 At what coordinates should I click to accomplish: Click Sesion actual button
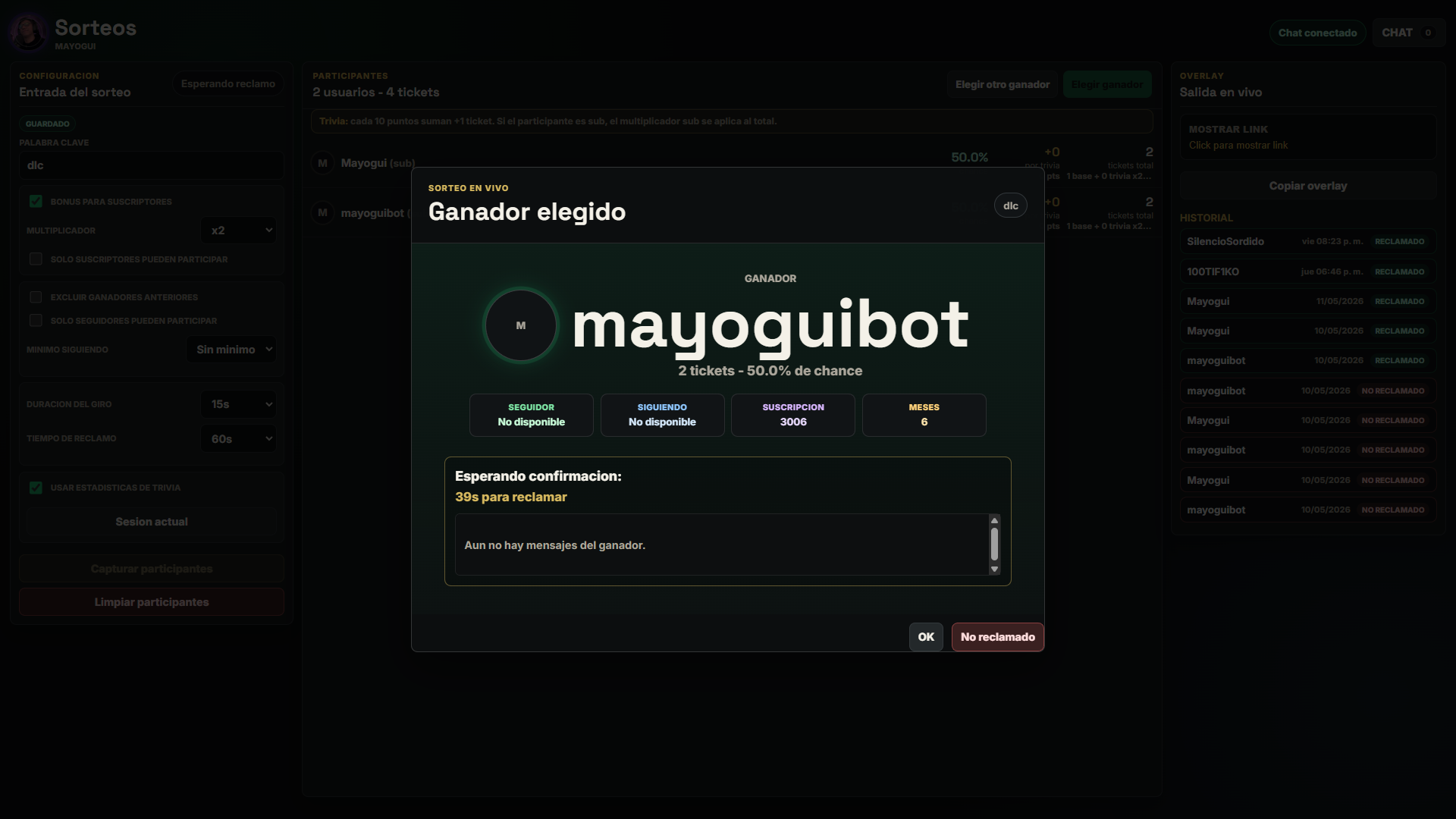pos(152,522)
